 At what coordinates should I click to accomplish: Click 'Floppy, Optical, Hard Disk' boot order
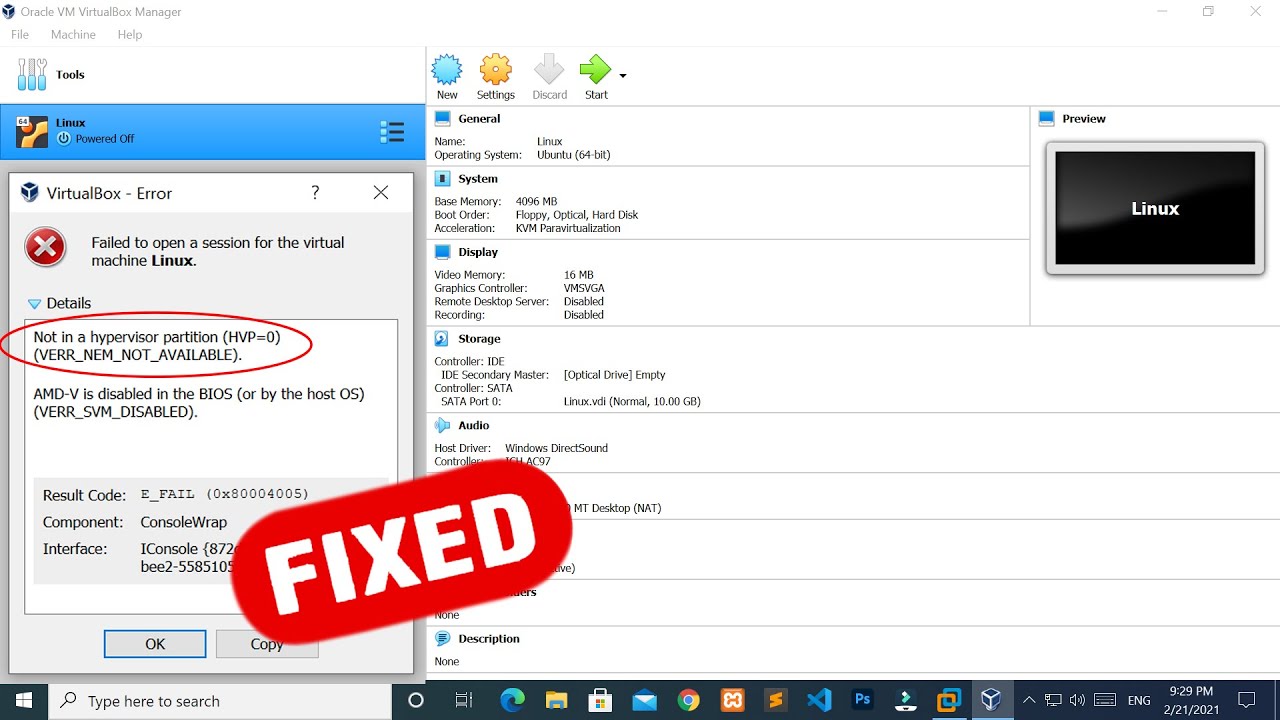point(576,215)
